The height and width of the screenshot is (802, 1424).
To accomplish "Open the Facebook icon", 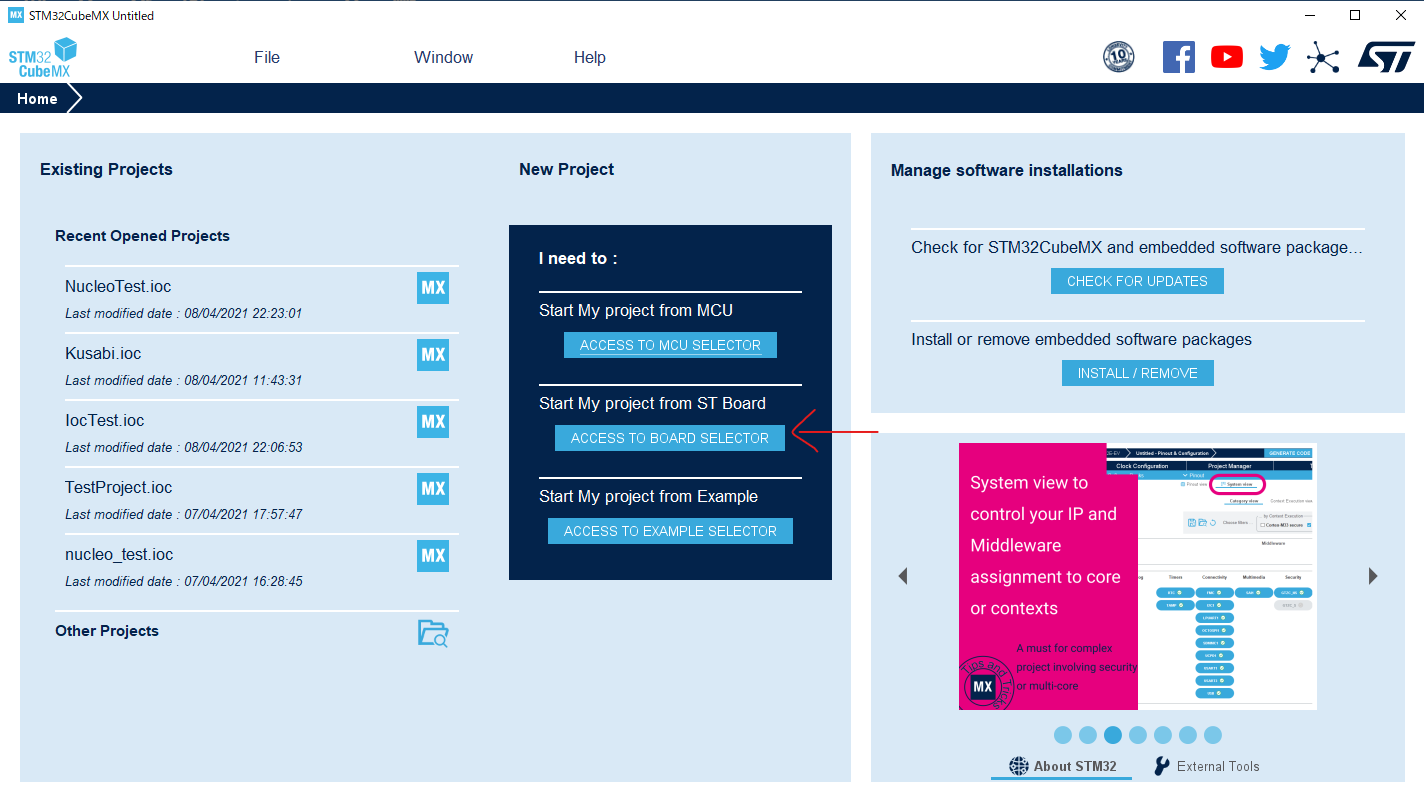I will coord(1179,57).
